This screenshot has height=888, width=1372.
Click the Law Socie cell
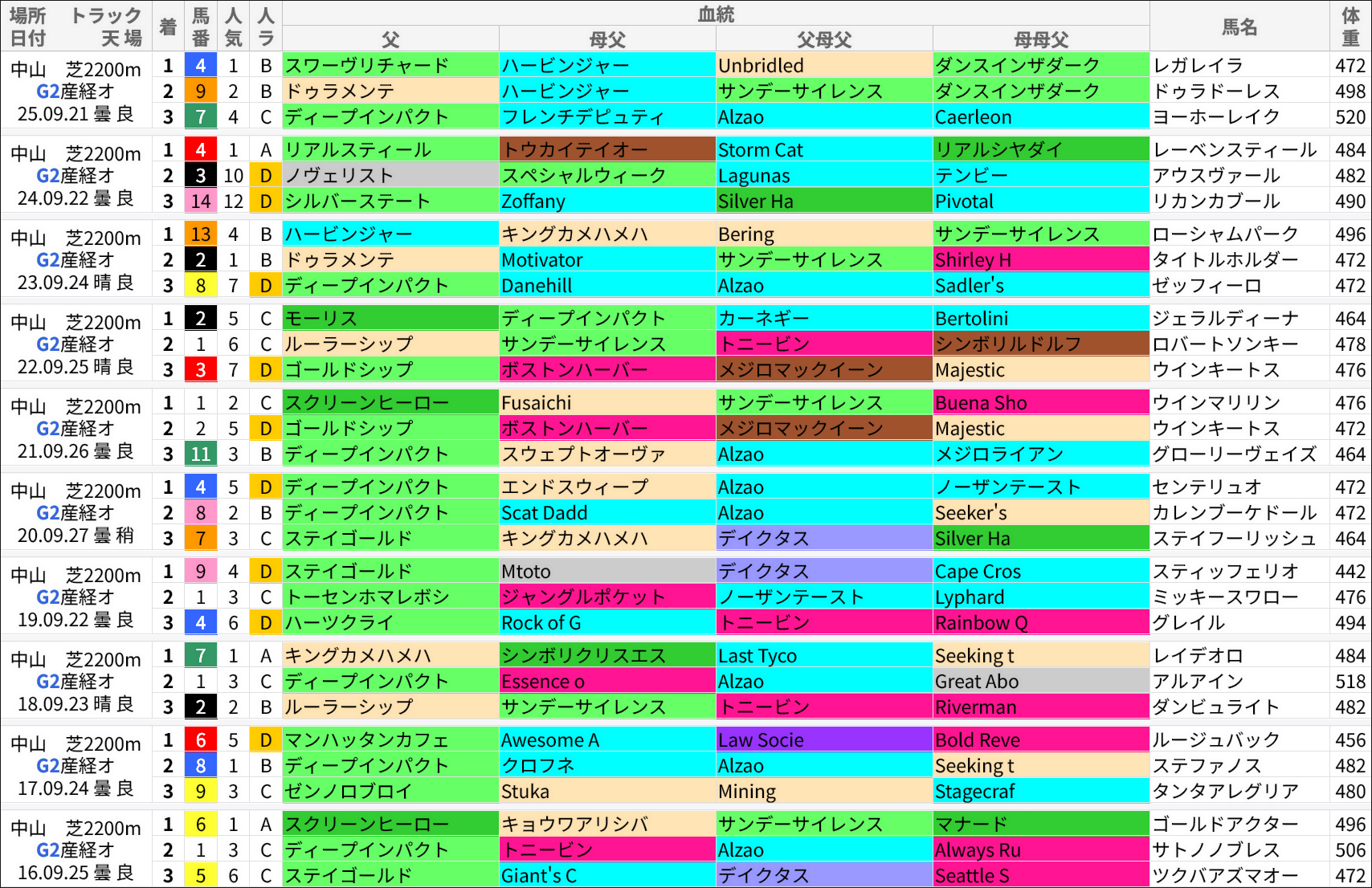[x=824, y=740]
